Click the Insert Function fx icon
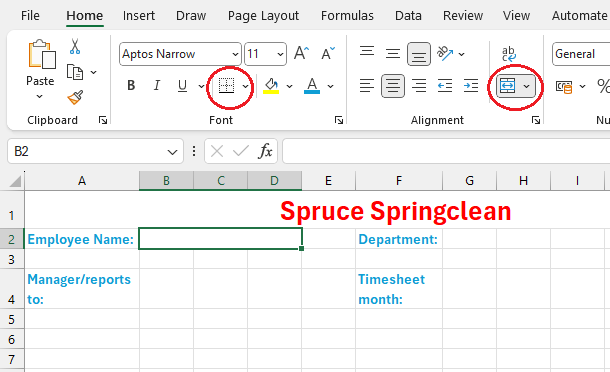Screen dimensions: 610x372 (265, 151)
